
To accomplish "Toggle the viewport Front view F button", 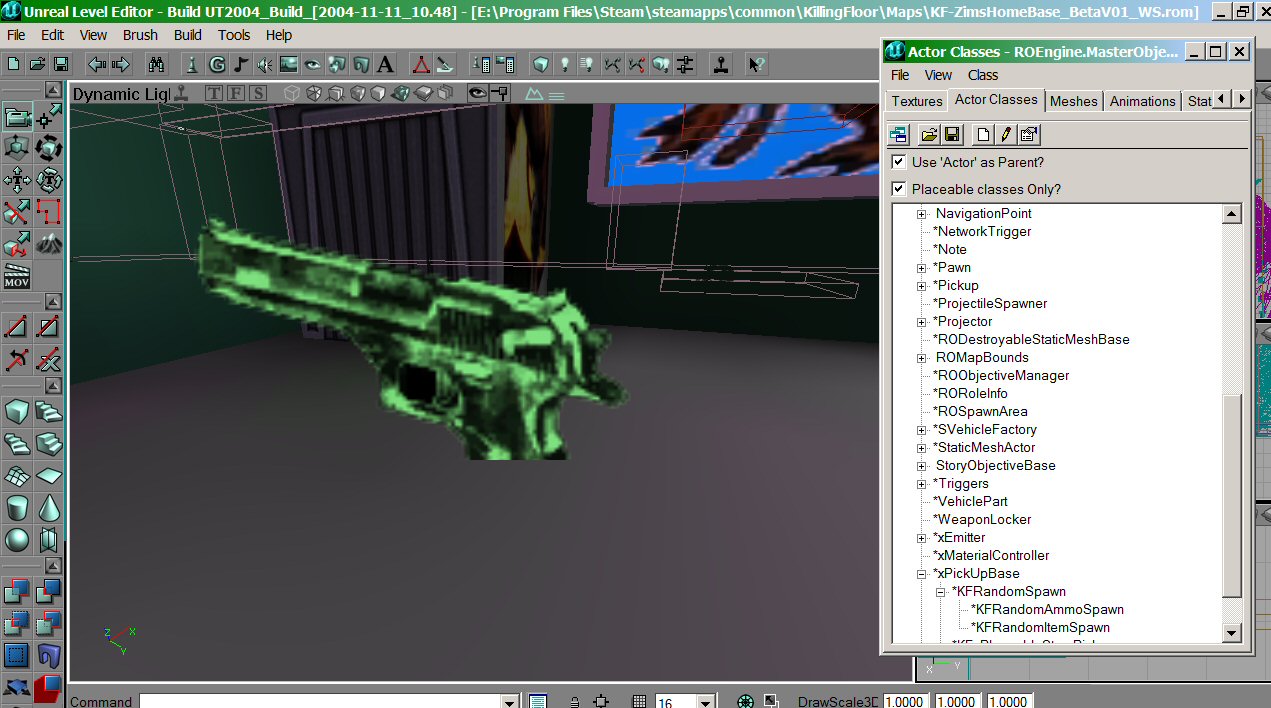I will click(x=236, y=93).
